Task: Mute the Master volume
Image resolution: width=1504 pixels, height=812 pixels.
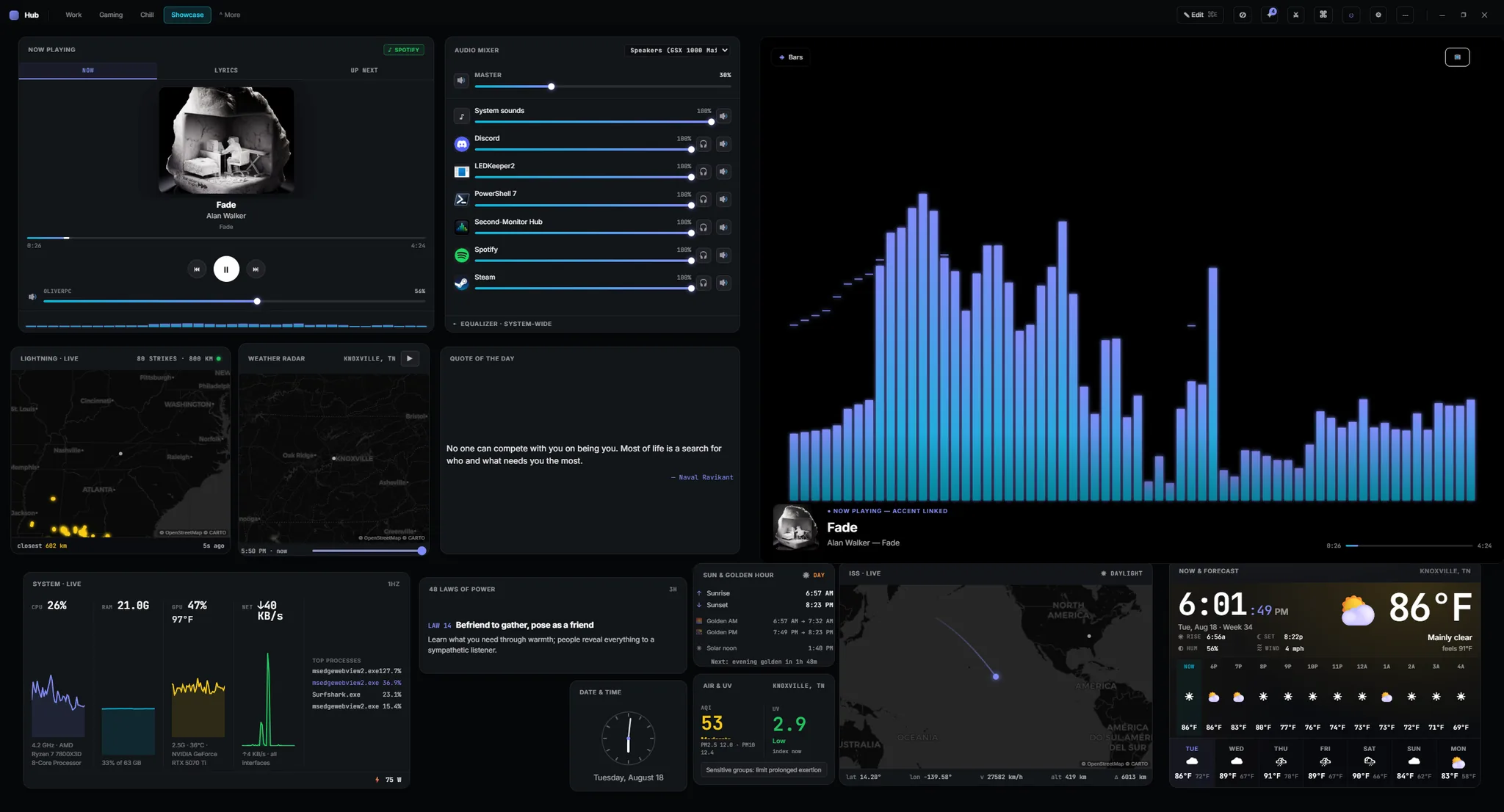Action: tap(461, 80)
